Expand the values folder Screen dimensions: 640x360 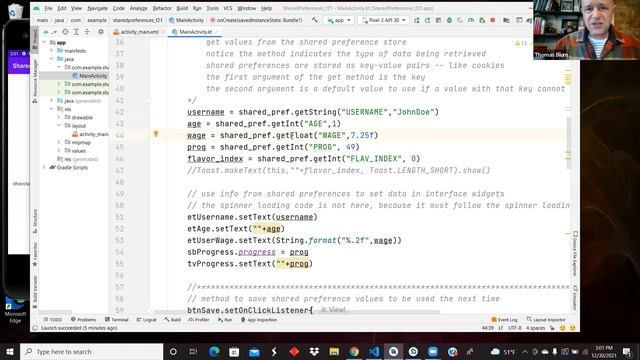[59, 151]
